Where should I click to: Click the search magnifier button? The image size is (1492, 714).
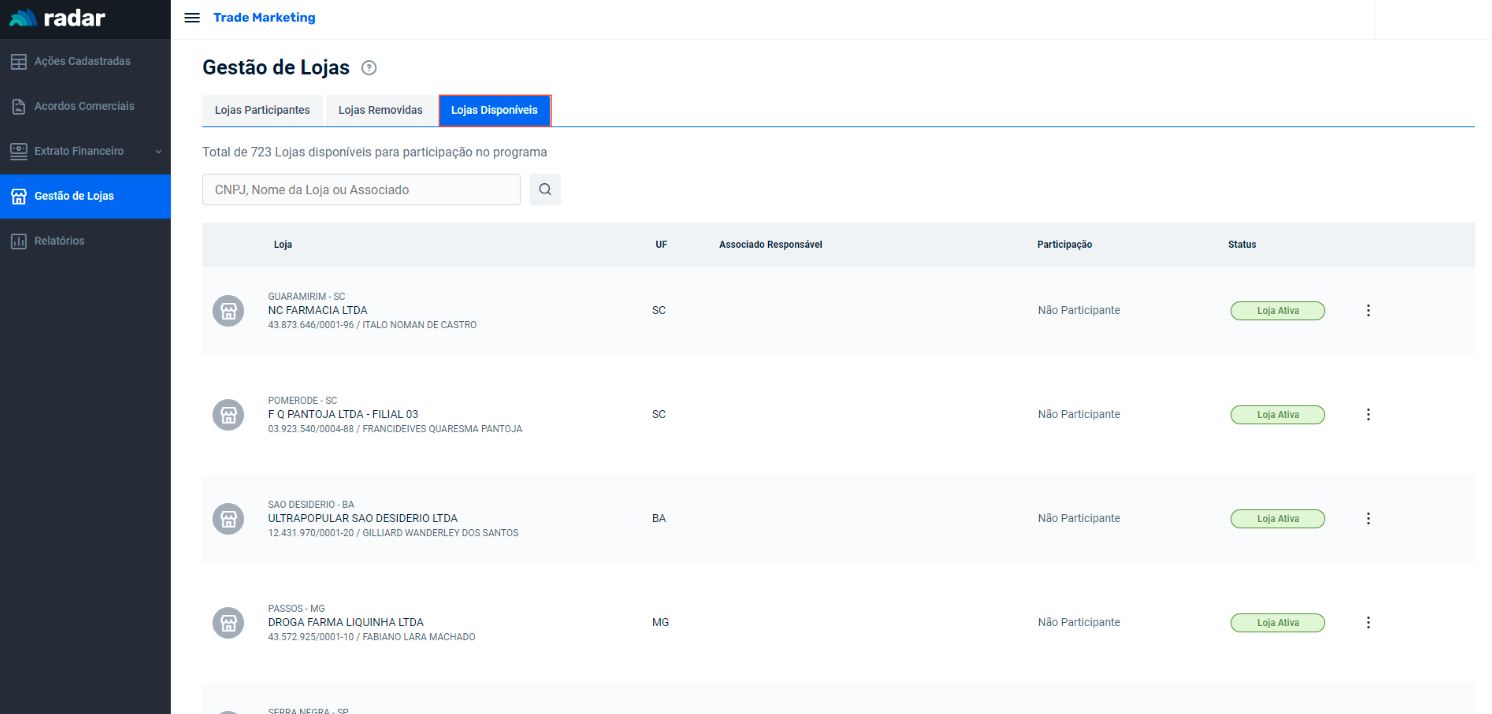(x=545, y=190)
